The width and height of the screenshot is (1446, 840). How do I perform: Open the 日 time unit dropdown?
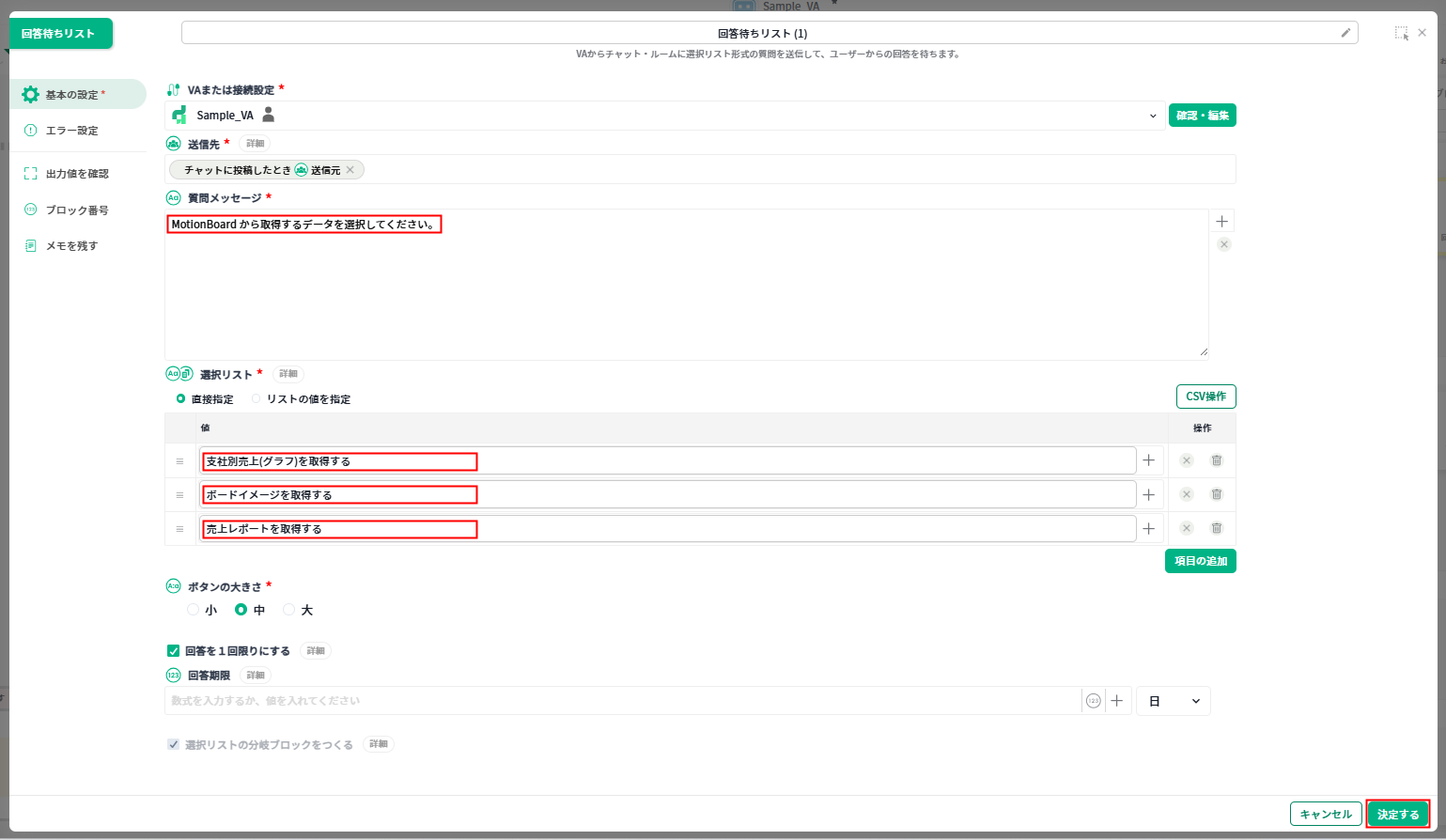click(1174, 701)
